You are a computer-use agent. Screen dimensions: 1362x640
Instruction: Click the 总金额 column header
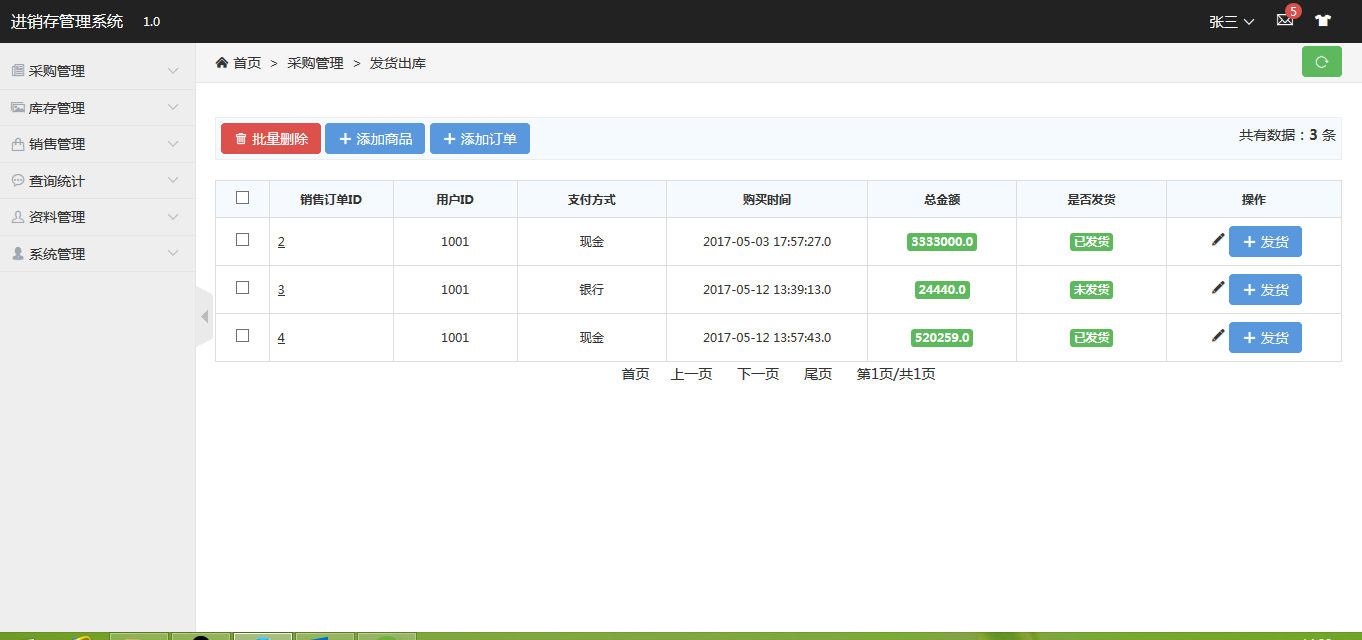(942, 199)
